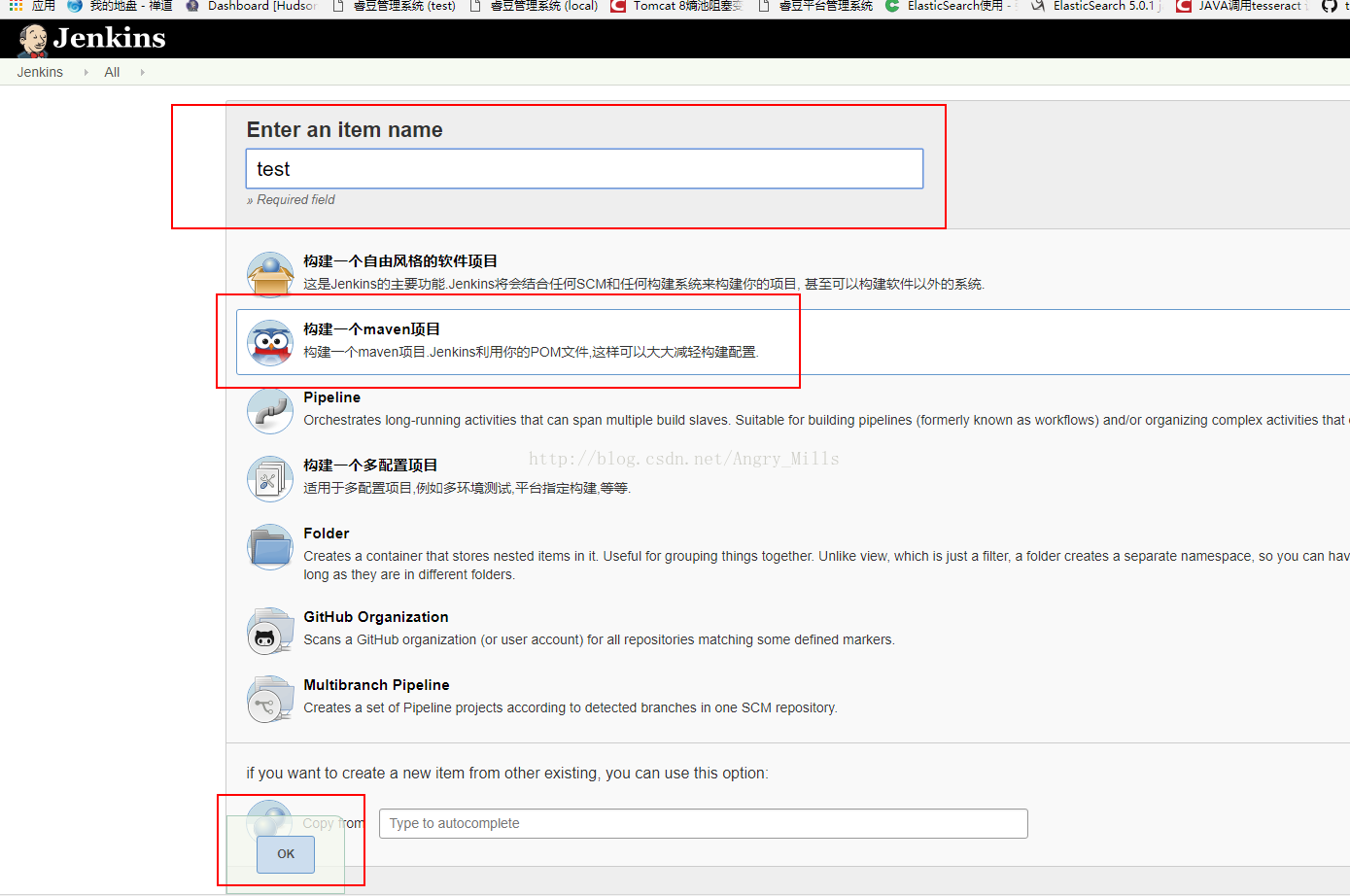Choose the Folder item type title
This screenshot has height=896, width=1350.
tap(326, 534)
